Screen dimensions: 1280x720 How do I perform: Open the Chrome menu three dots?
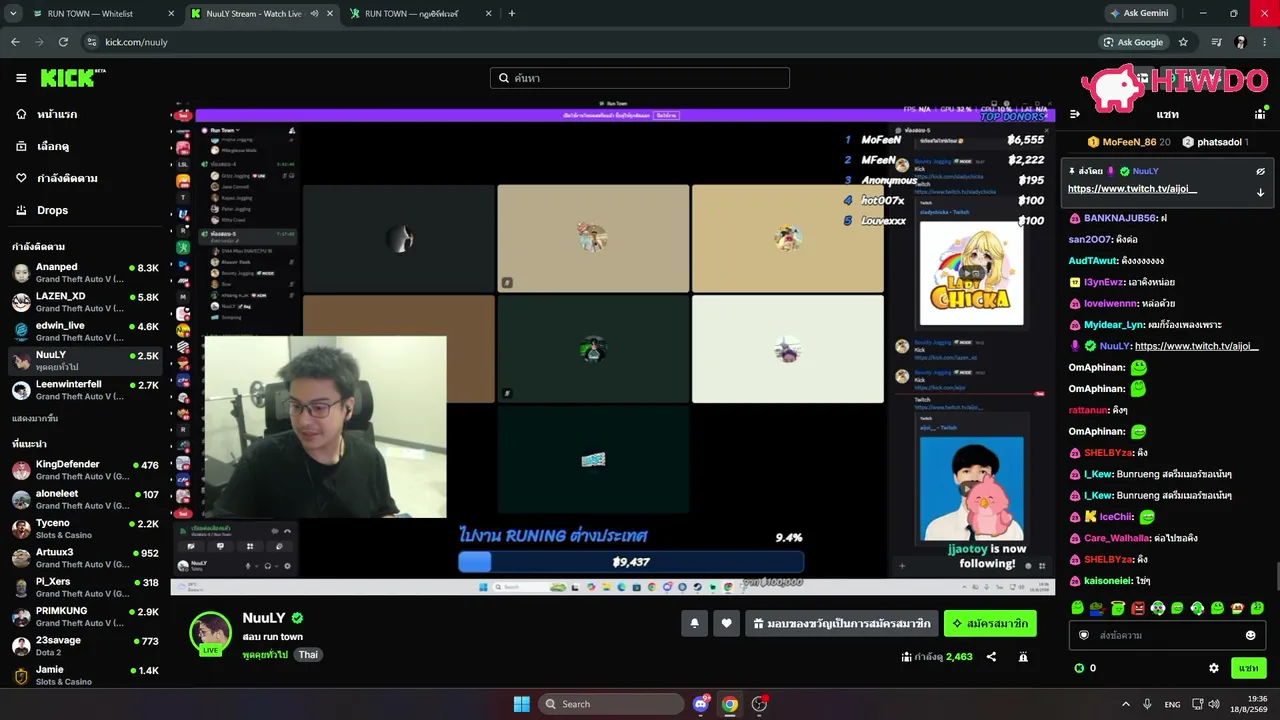(x=1264, y=42)
